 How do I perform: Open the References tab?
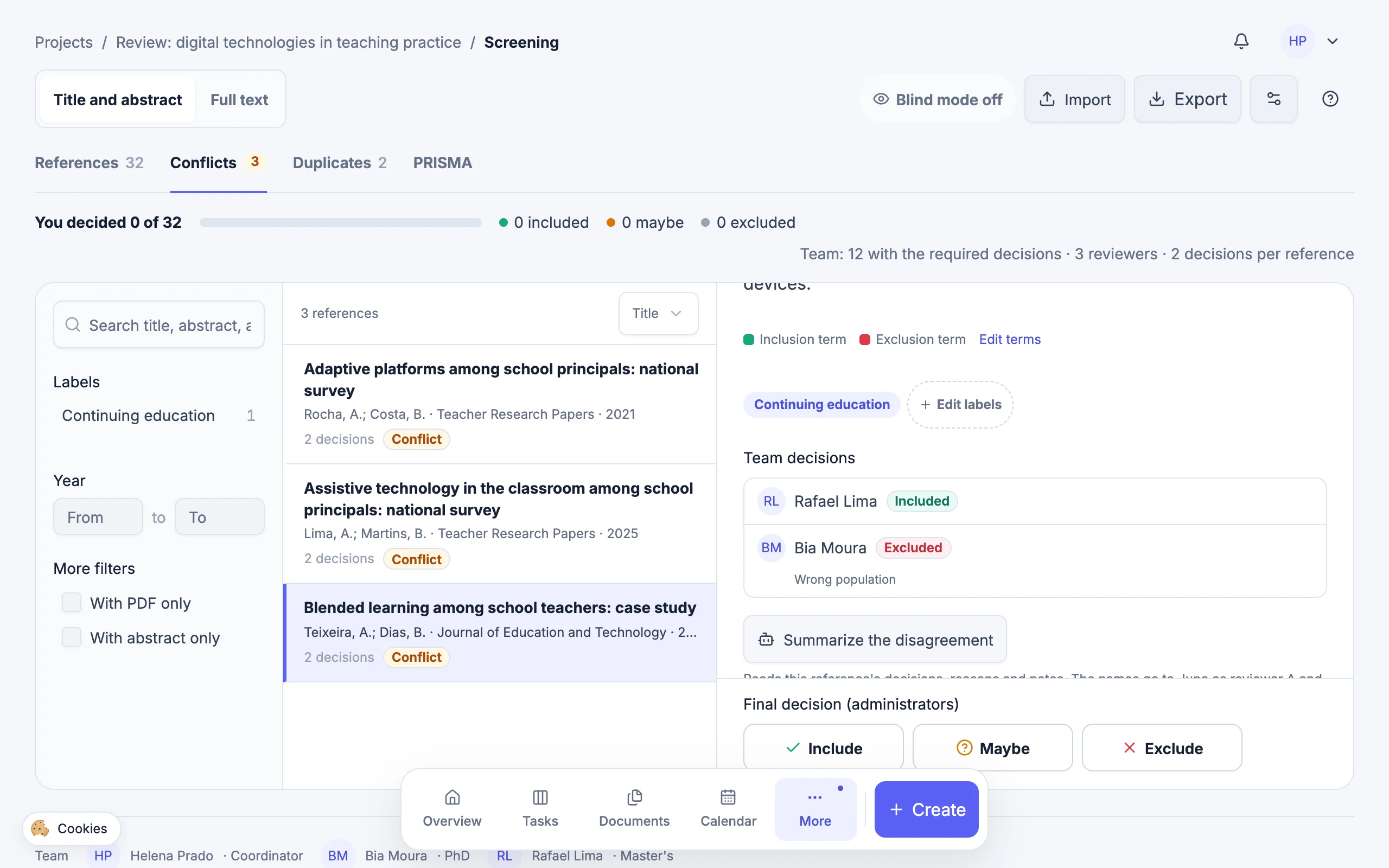coord(90,163)
